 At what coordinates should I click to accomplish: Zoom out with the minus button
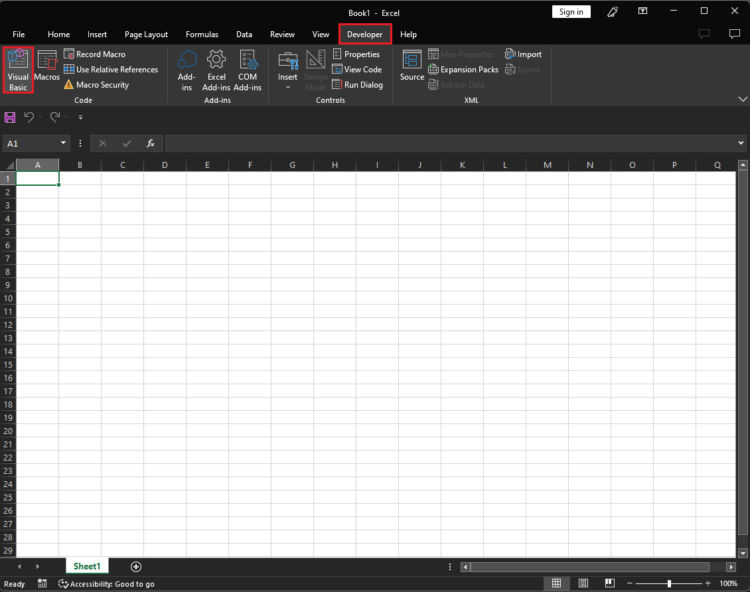[x=629, y=583]
